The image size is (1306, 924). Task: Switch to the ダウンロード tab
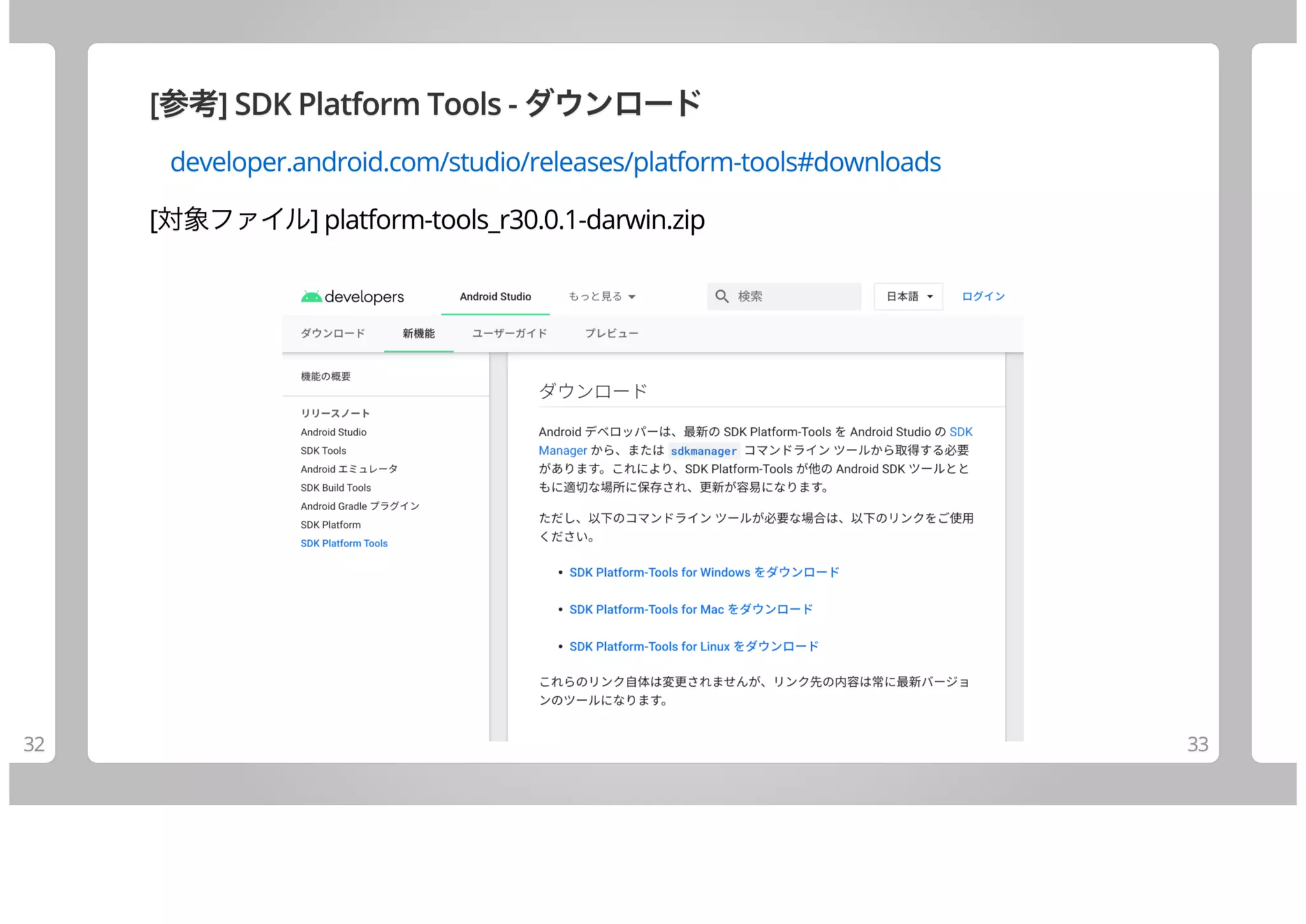(333, 334)
